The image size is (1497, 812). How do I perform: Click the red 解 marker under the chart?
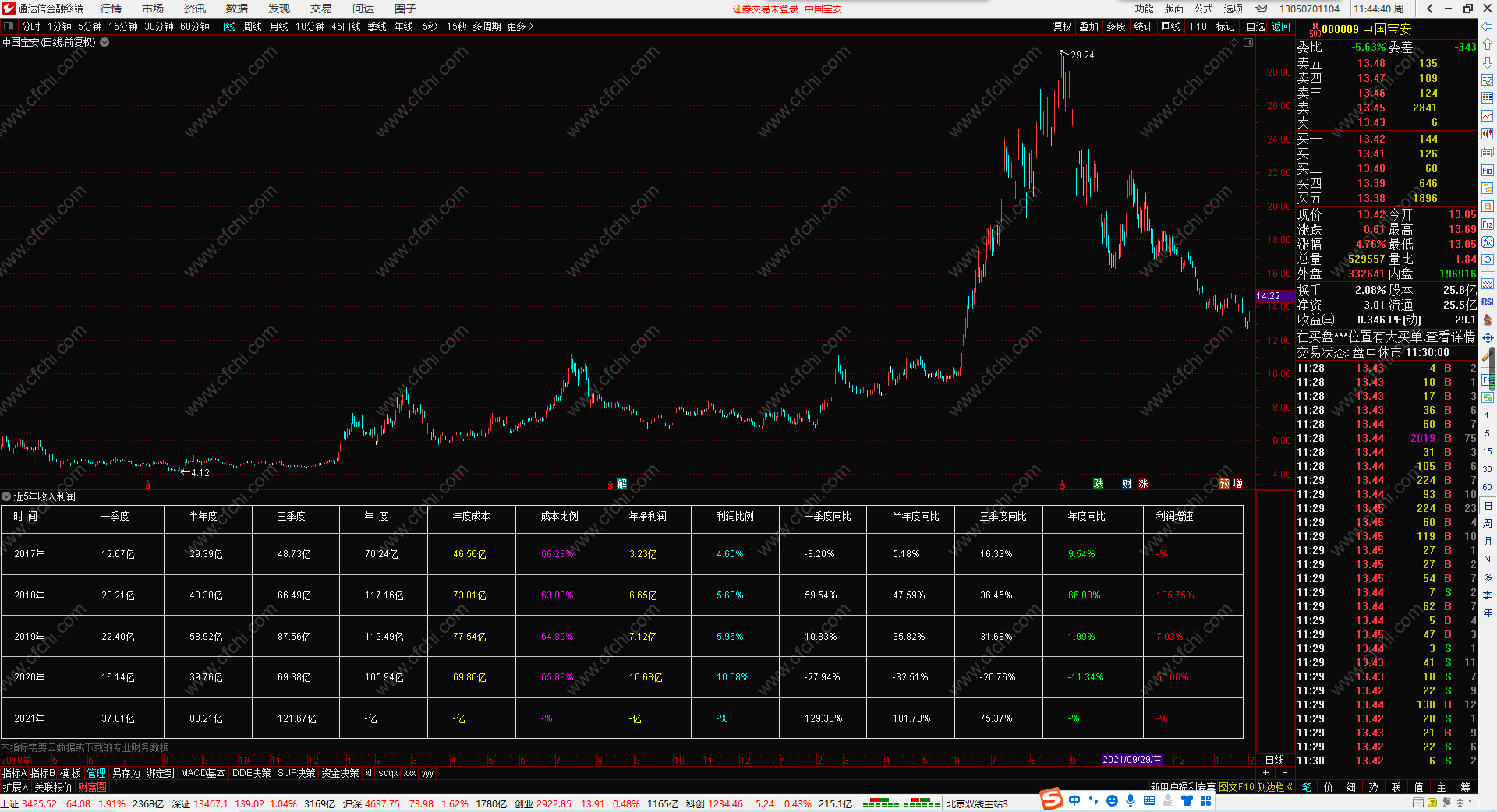pyautogui.click(x=621, y=484)
